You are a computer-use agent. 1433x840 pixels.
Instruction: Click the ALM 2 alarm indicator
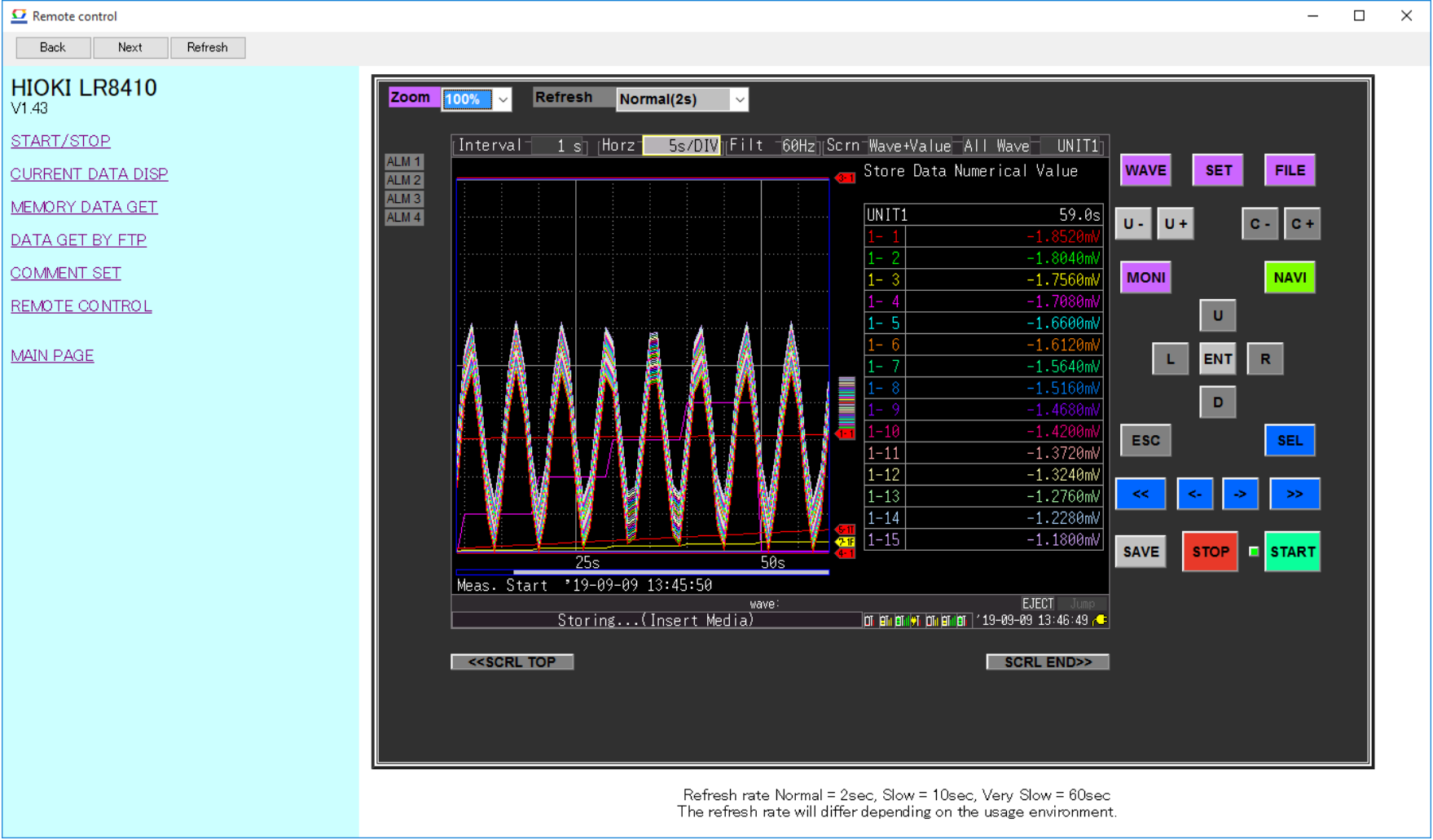[x=403, y=180]
